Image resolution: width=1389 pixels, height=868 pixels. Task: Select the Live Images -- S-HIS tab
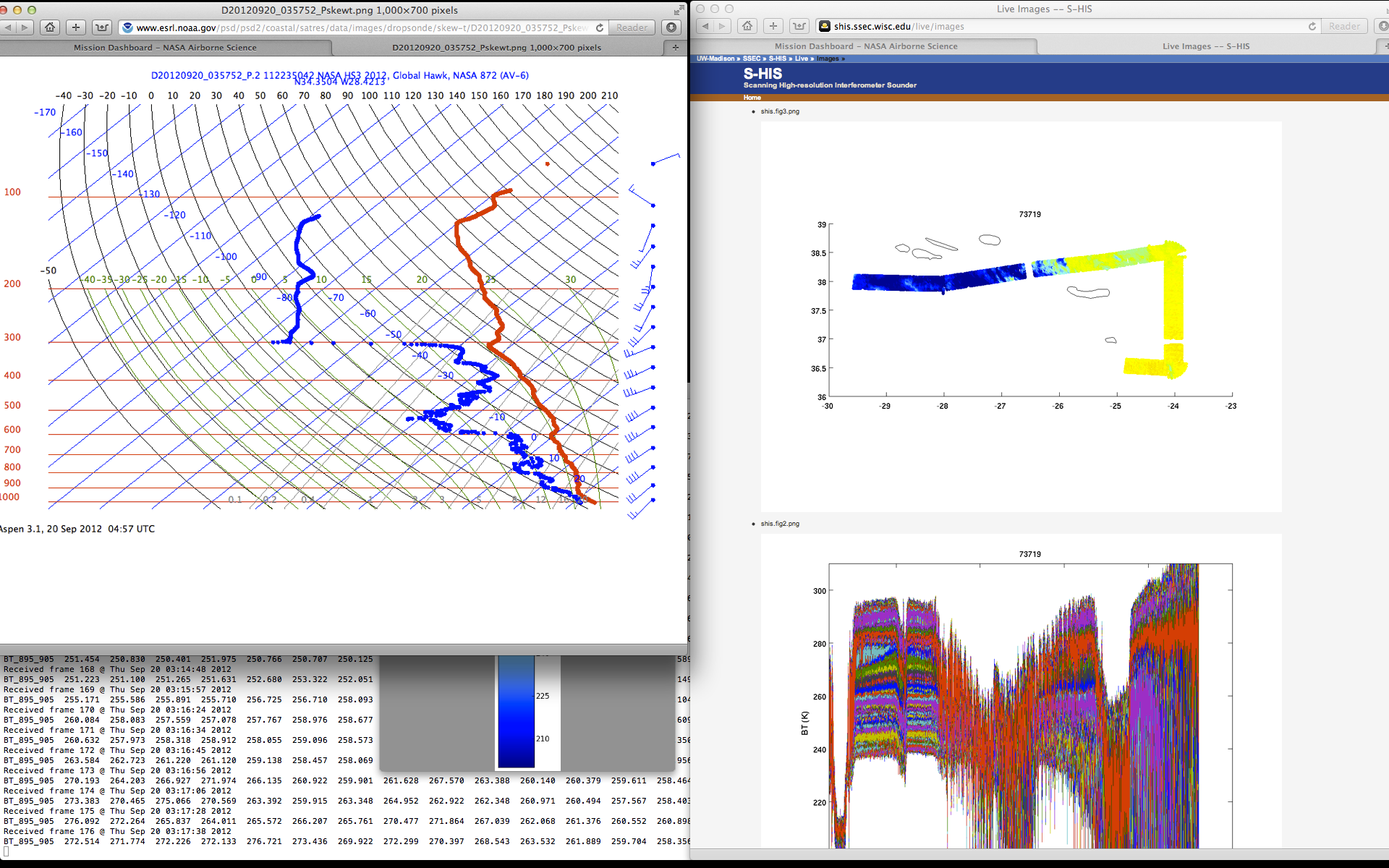pyautogui.click(x=1205, y=46)
